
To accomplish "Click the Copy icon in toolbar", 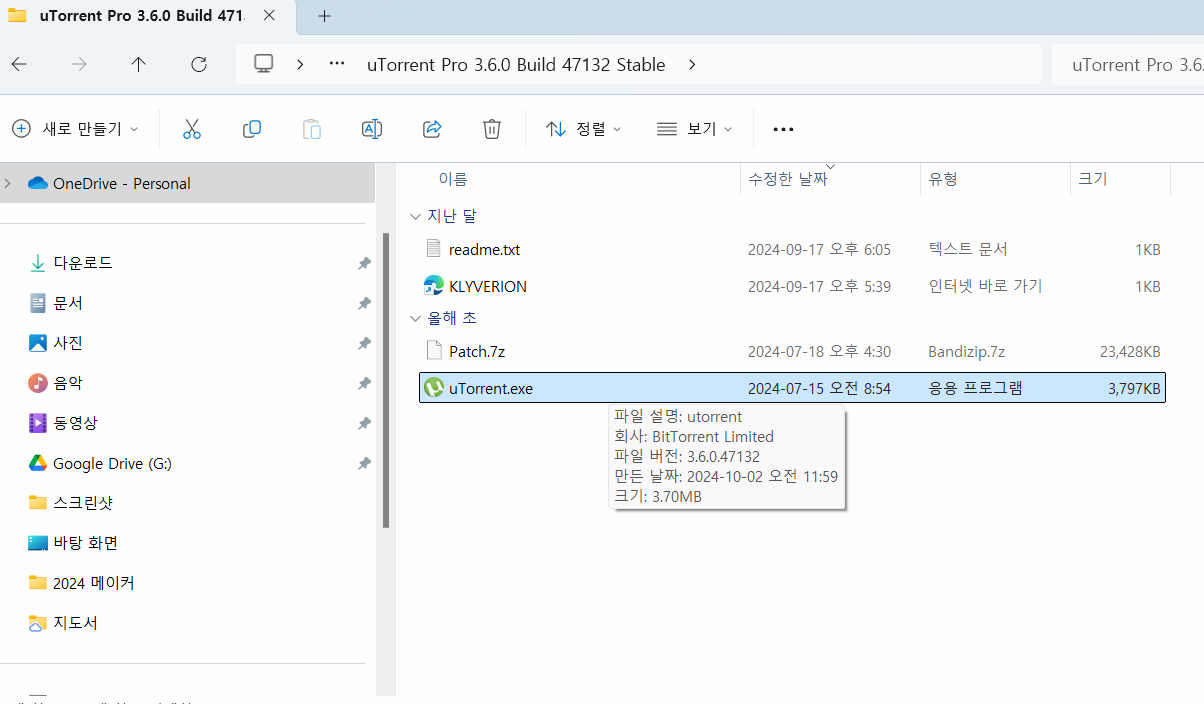I will click(252, 129).
